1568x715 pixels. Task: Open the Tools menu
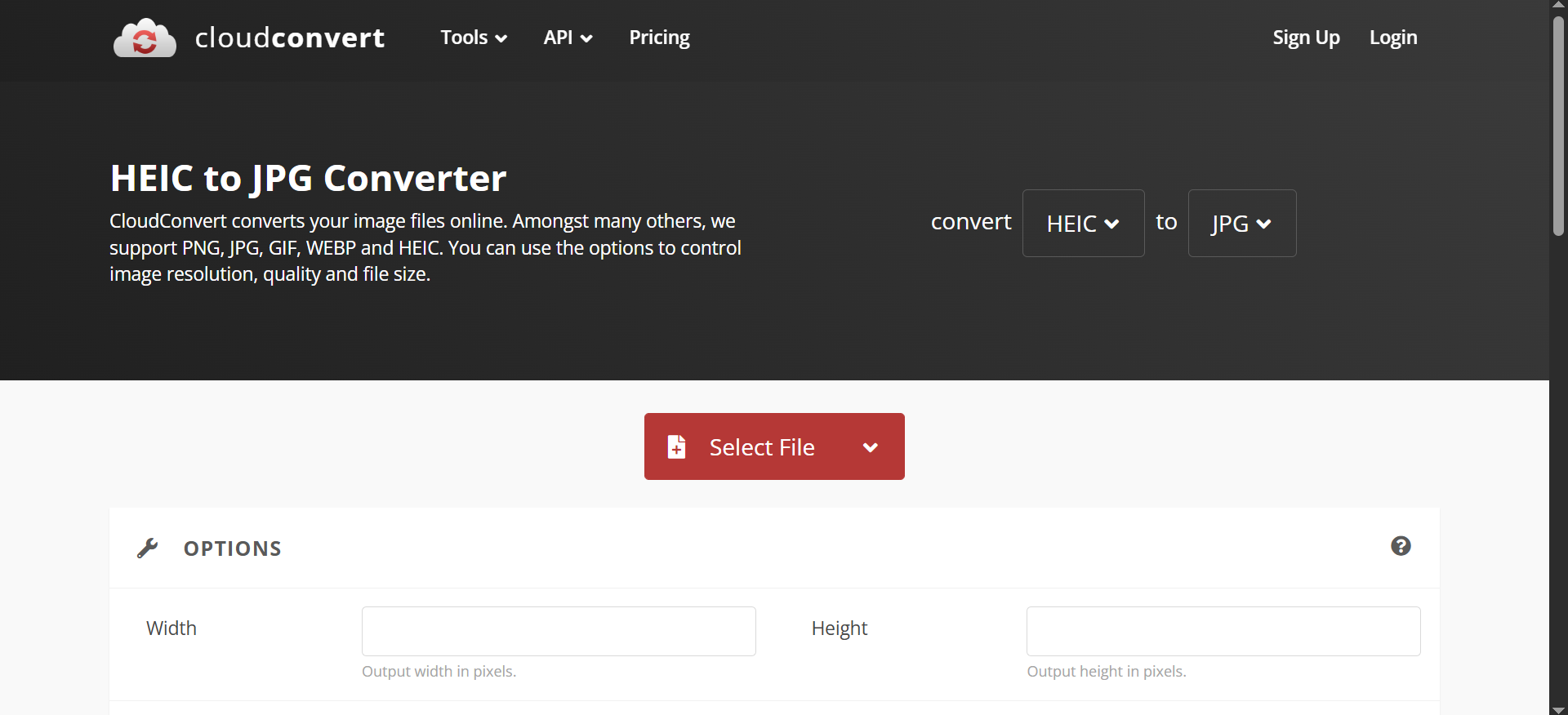(x=474, y=38)
